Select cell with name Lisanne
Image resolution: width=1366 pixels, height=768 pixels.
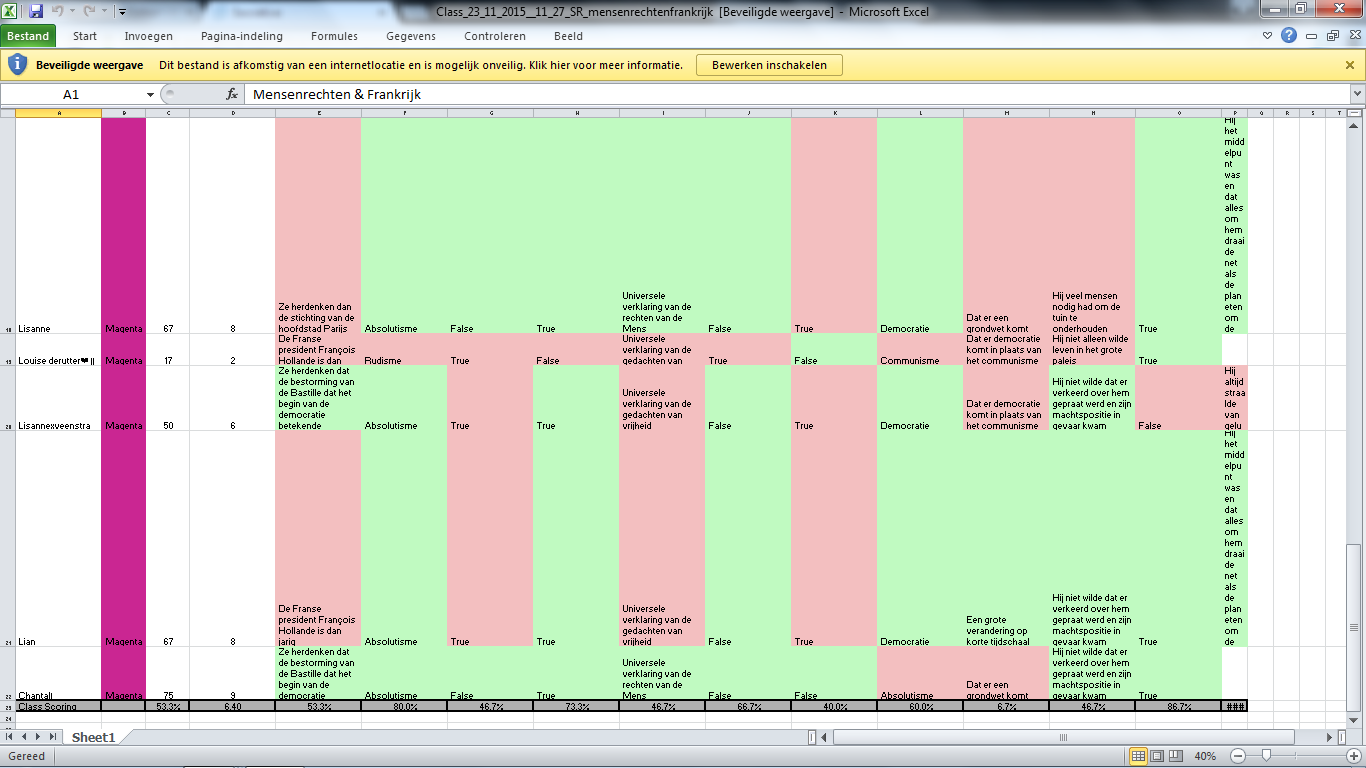tap(59, 225)
